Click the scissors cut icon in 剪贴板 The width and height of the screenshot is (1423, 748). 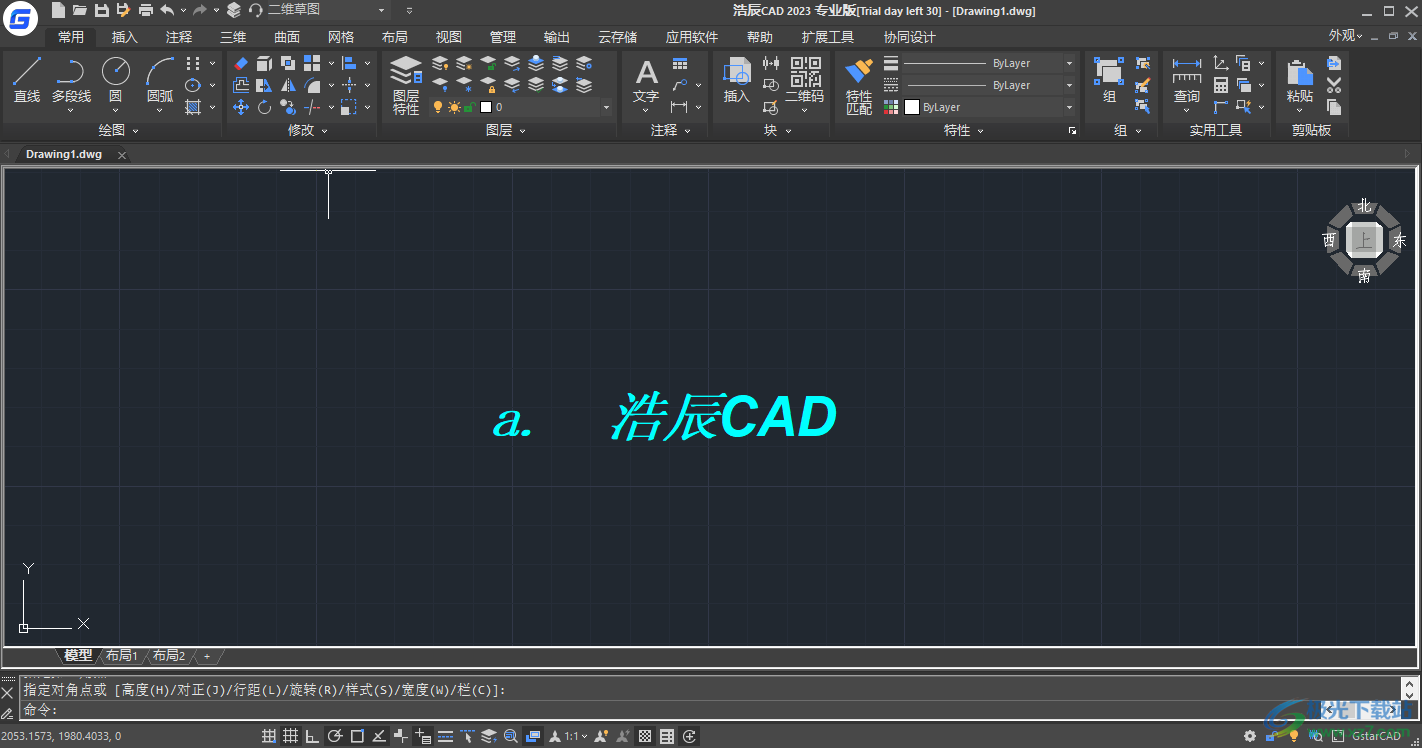pos(1334,85)
